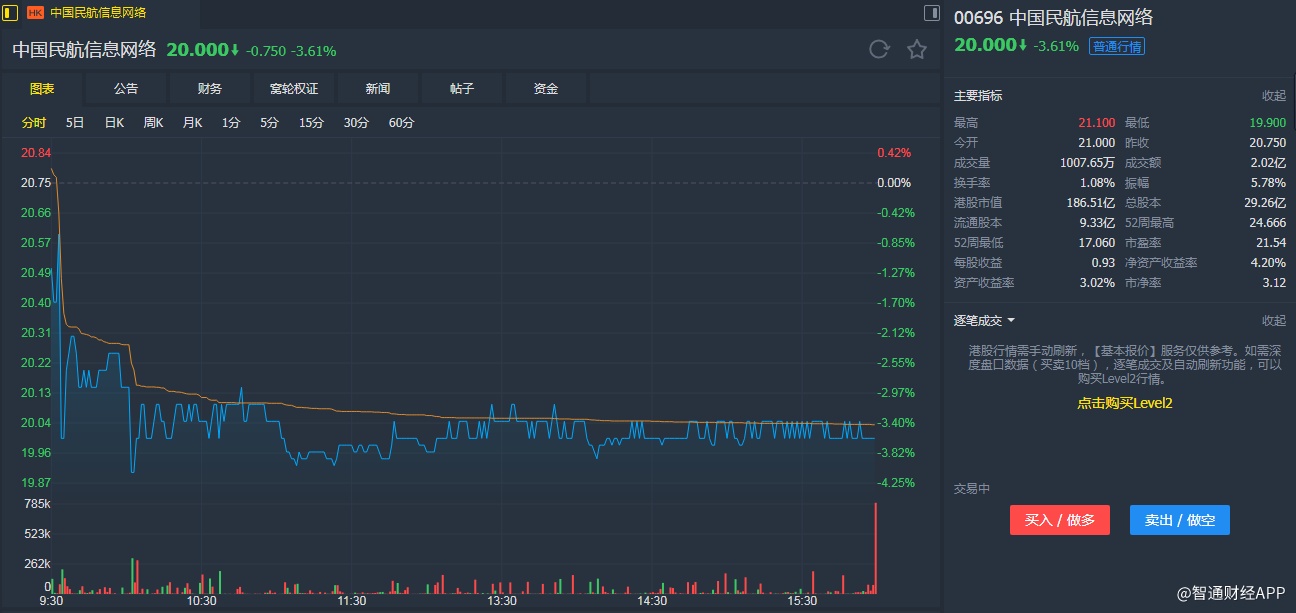Open the 新闻 tab
The height and width of the screenshot is (613, 1296).
click(x=378, y=89)
